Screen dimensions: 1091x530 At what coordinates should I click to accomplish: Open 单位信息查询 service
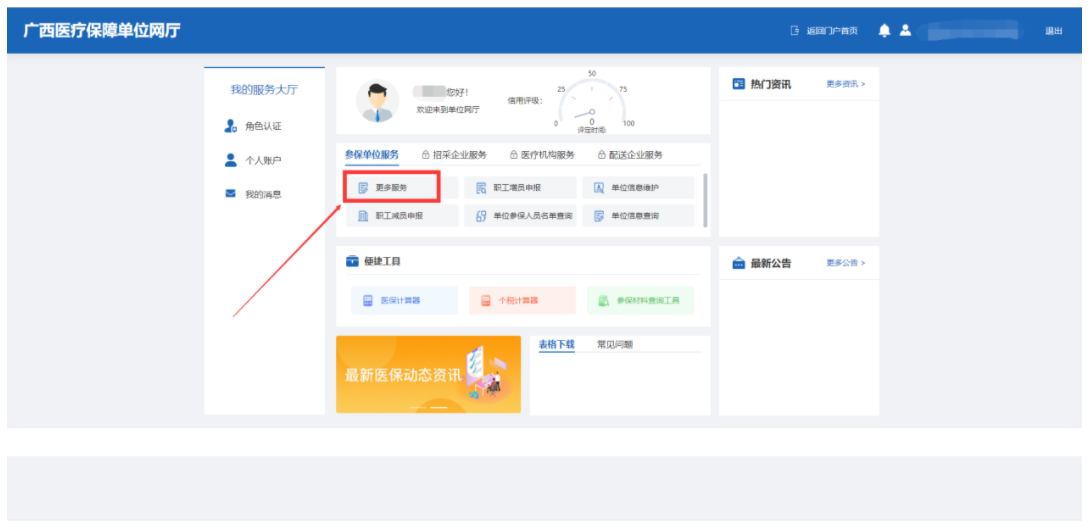click(637, 216)
